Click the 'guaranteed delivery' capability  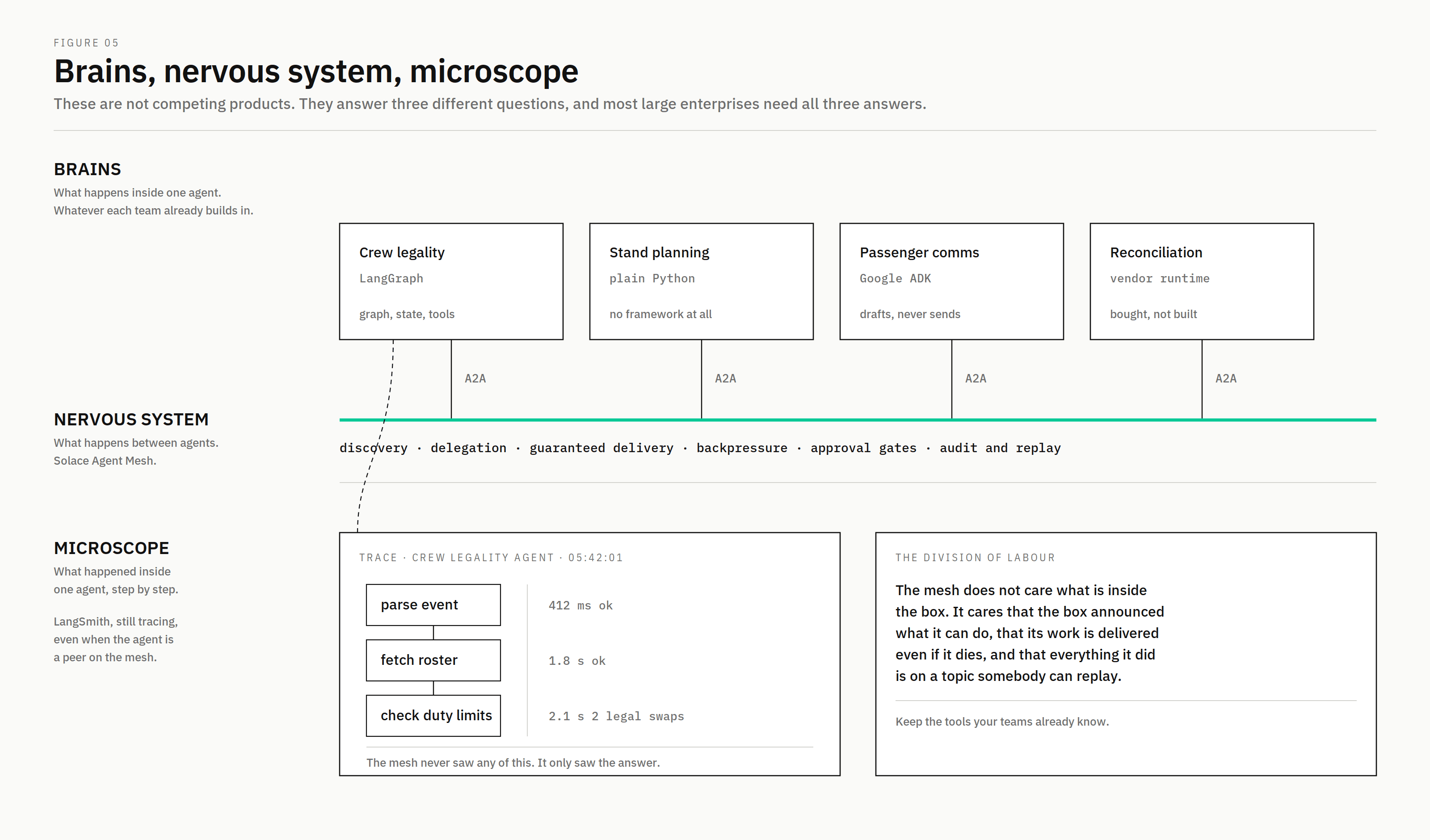[x=601, y=449]
